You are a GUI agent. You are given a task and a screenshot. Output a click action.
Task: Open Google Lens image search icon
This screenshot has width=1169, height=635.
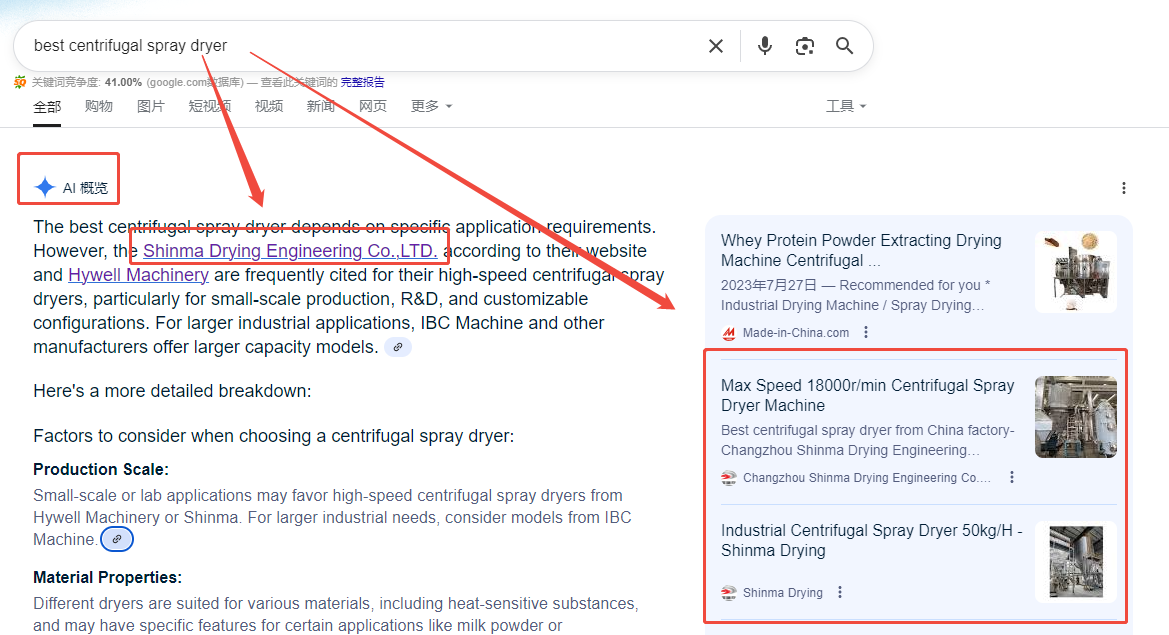pos(805,46)
